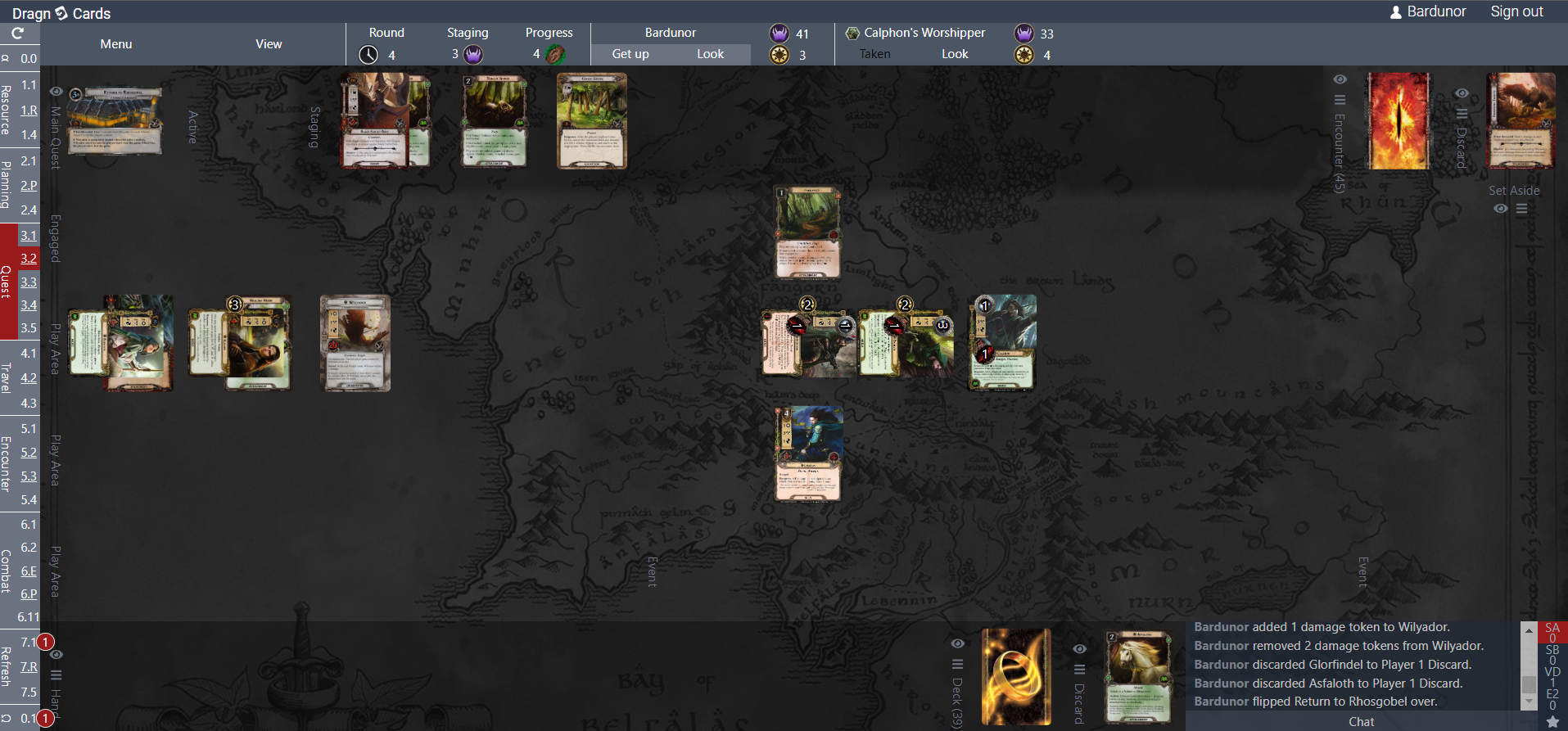The height and width of the screenshot is (731, 1568).
Task: Open the Hand hamburger menu
Action: coord(56,675)
